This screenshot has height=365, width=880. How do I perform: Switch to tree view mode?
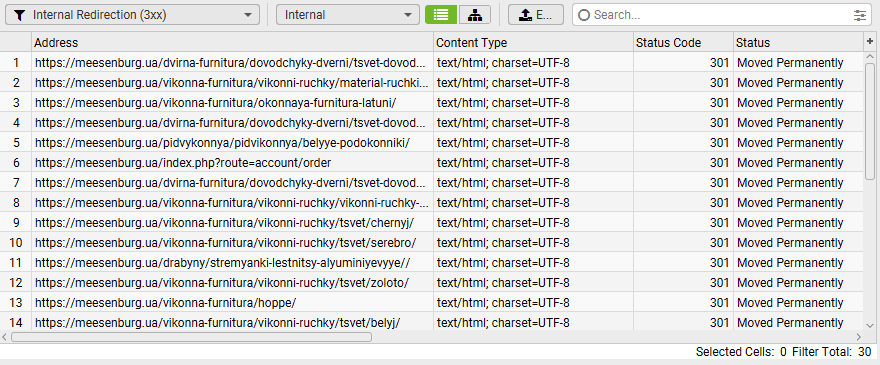[x=475, y=15]
